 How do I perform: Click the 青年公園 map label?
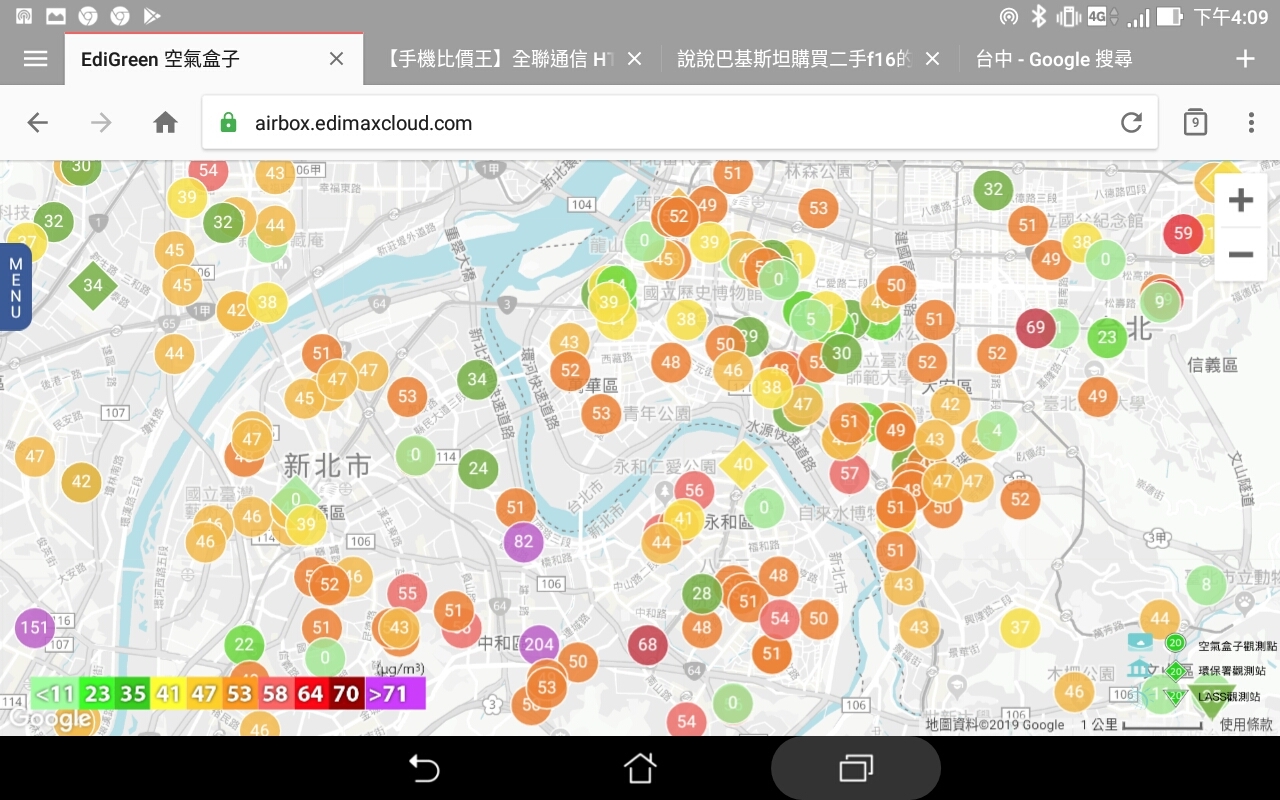657,412
